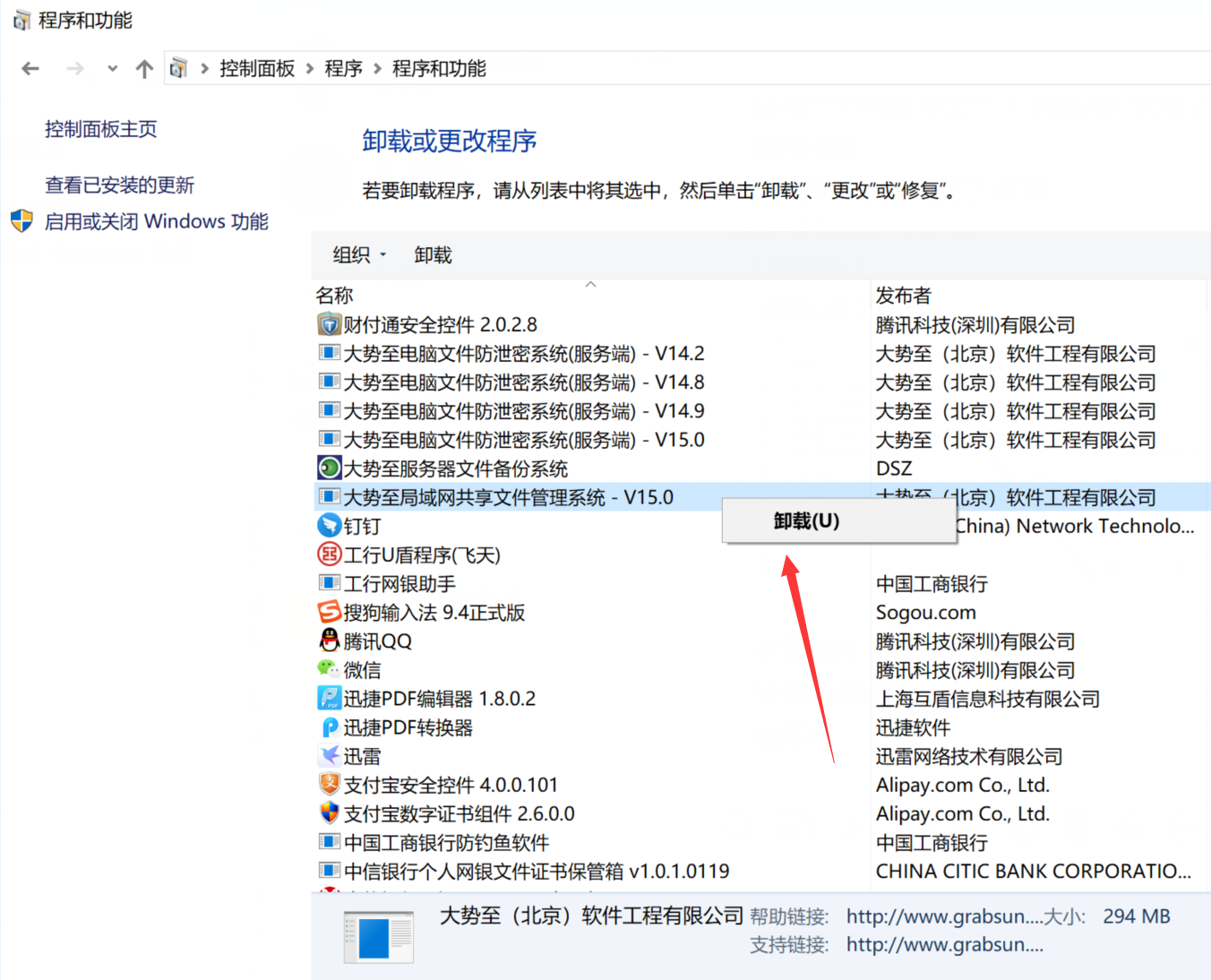Click the large program thumbnail in details pane
The image size is (1211, 980).
(378, 936)
